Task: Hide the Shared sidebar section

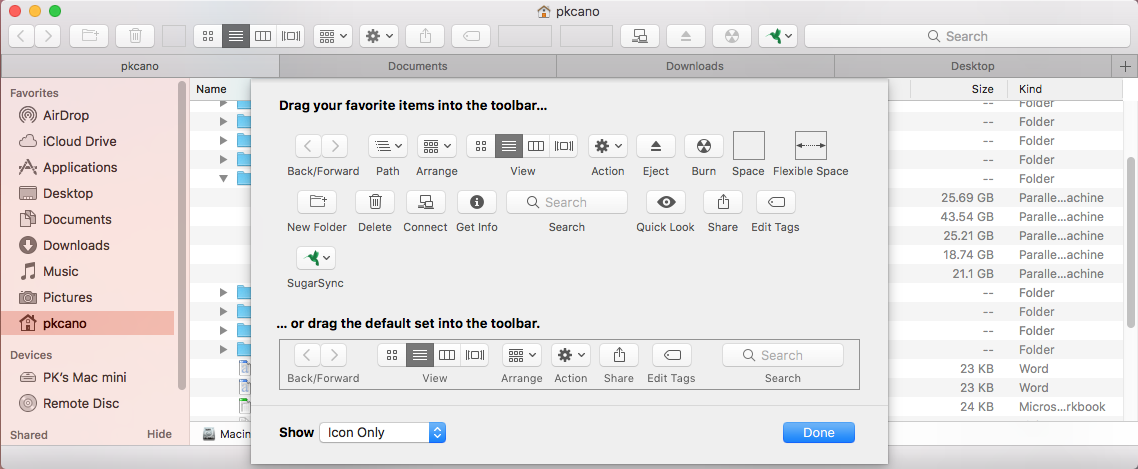Action: (159, 434)
